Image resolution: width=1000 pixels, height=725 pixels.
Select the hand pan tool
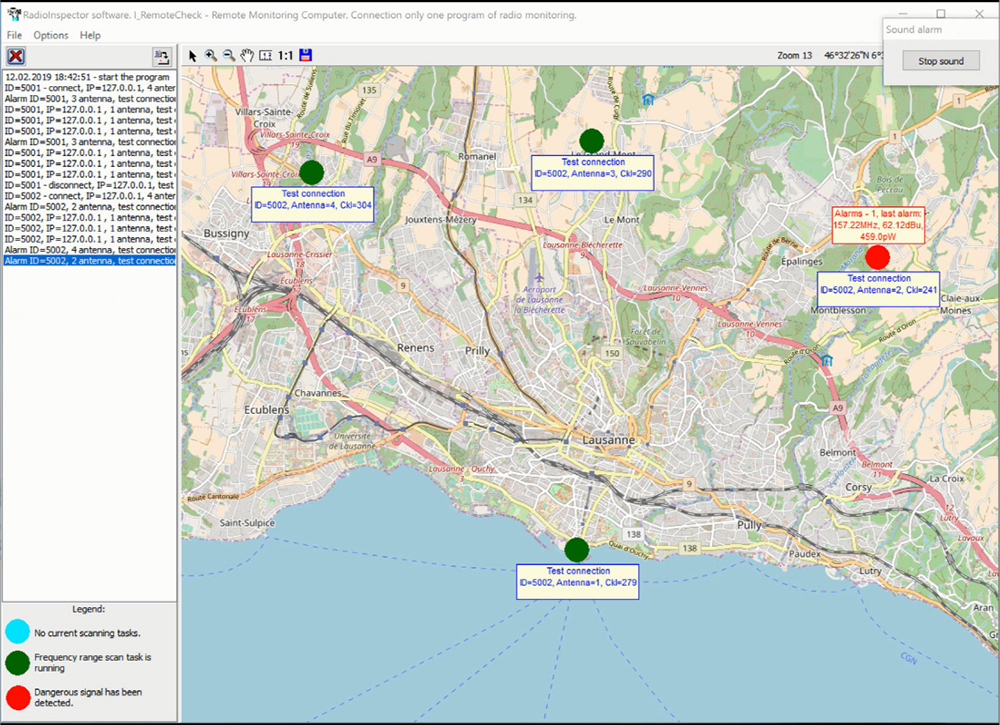pyautogui.click(x=247, y=56)
